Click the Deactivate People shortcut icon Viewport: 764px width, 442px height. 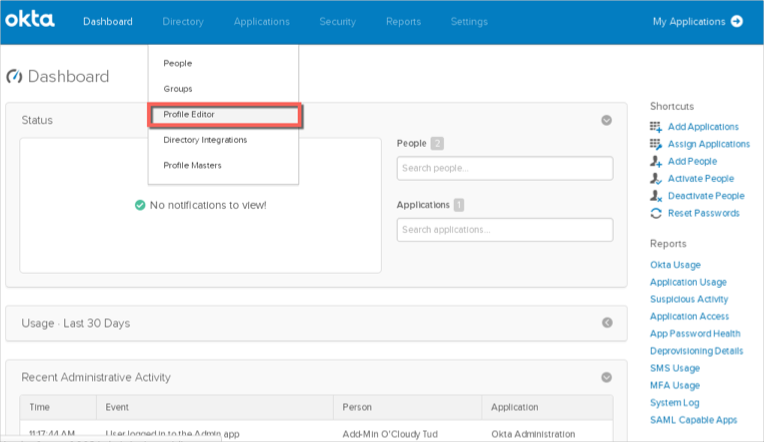pyautogui.click(x=656, y=196)
